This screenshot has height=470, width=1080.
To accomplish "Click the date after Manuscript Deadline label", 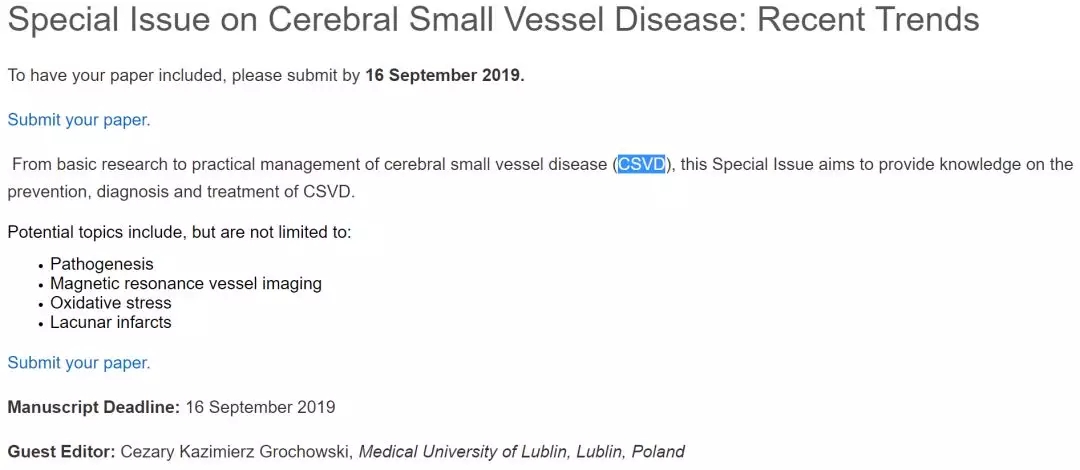I will tap(260, 407).
